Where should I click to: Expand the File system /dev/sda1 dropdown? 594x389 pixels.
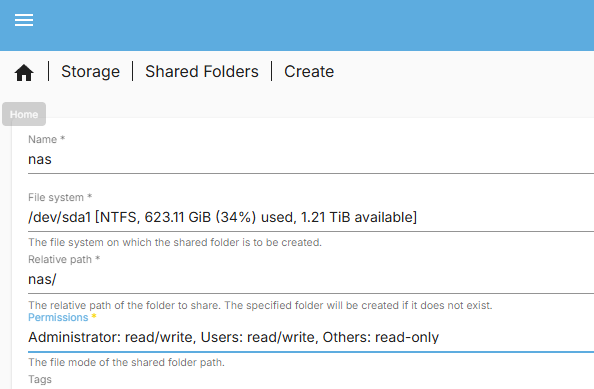(311, 217)
